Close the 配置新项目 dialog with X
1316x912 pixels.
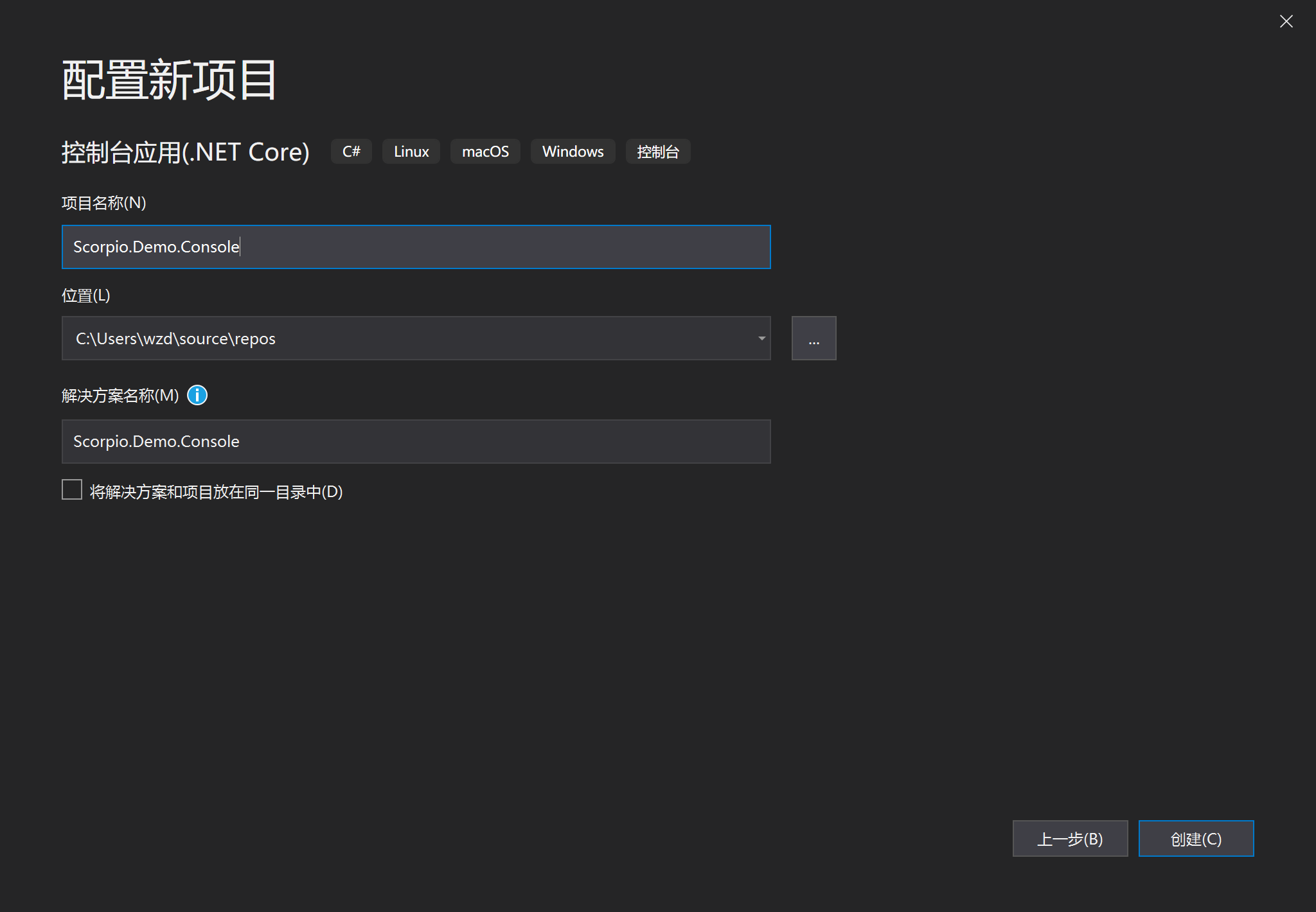(x=1286, y=22)
